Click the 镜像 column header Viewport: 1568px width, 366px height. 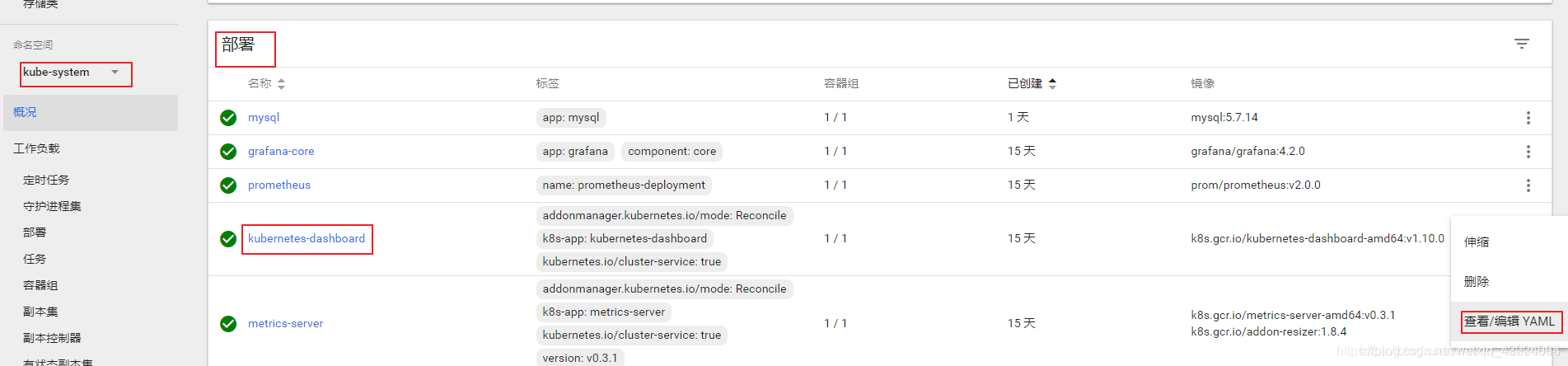[1203, 83]
